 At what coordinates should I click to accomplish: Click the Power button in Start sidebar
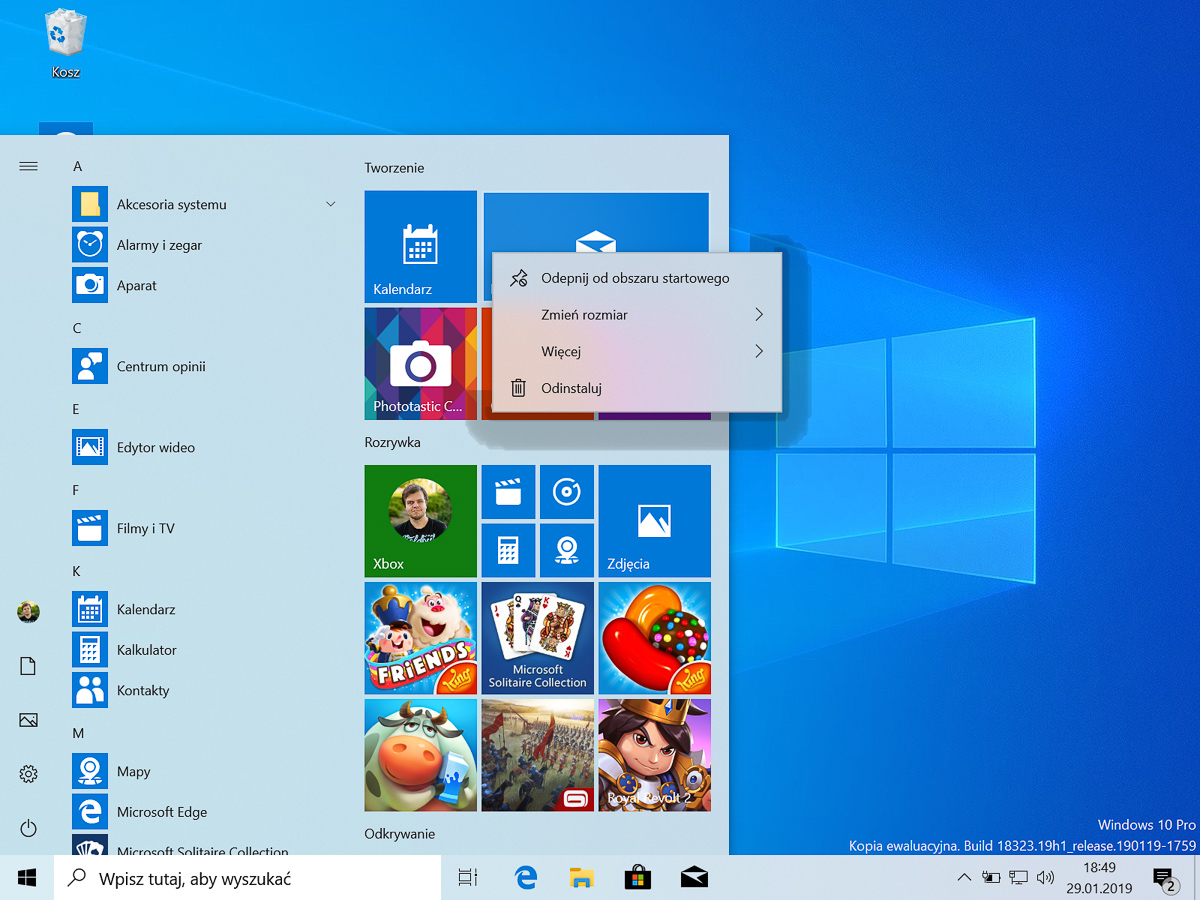coord(28,828)
